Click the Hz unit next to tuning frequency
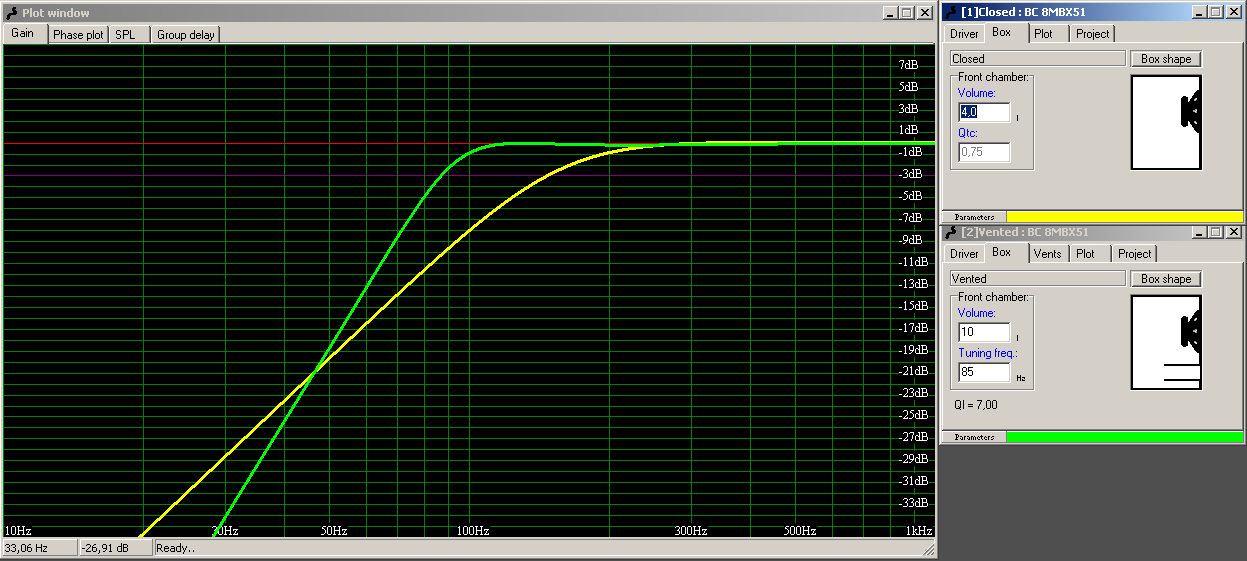Screen dimensions: 1247x561 1021,378
